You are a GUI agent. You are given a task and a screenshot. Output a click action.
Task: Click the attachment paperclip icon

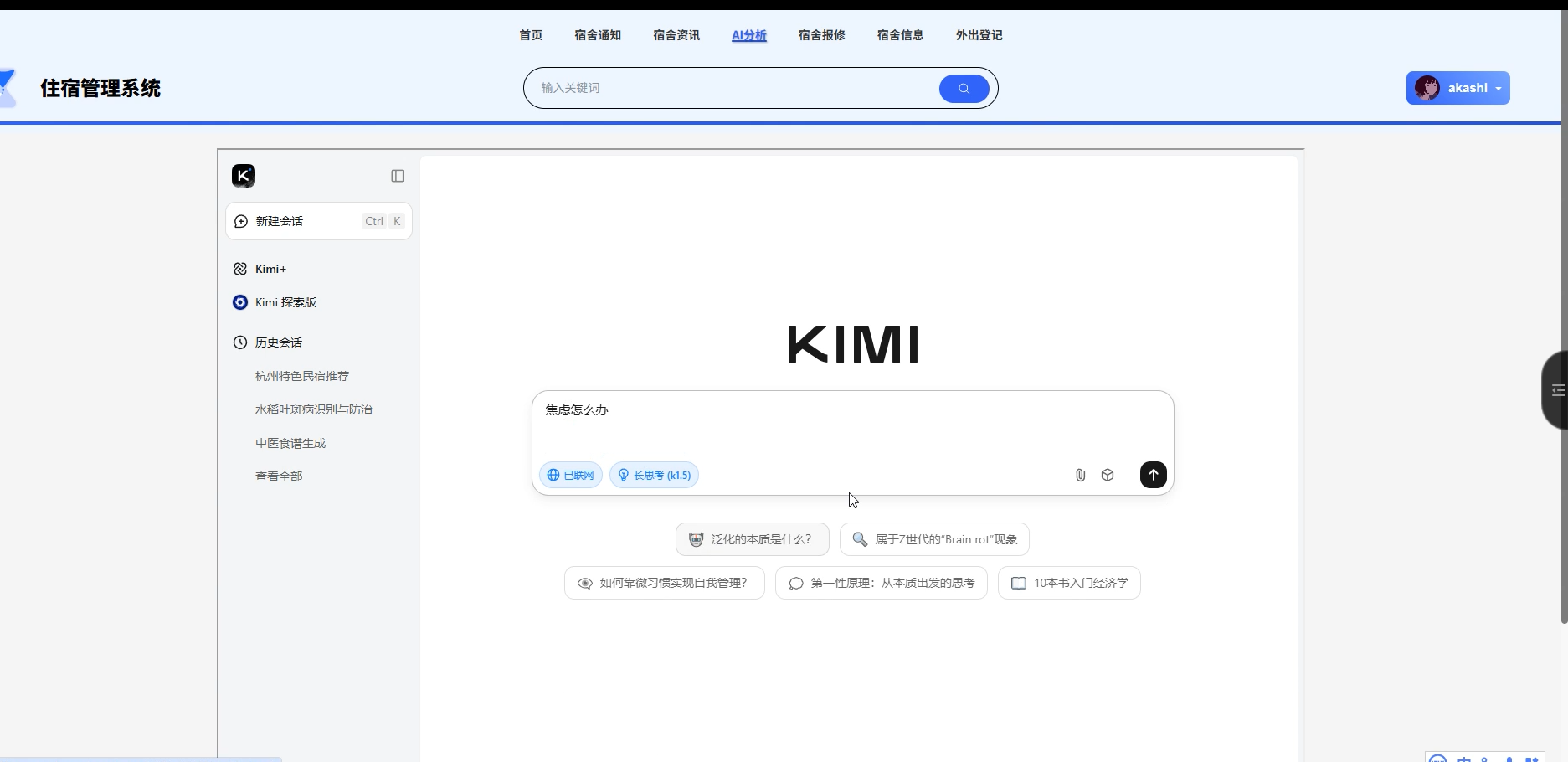point(1080,475)
